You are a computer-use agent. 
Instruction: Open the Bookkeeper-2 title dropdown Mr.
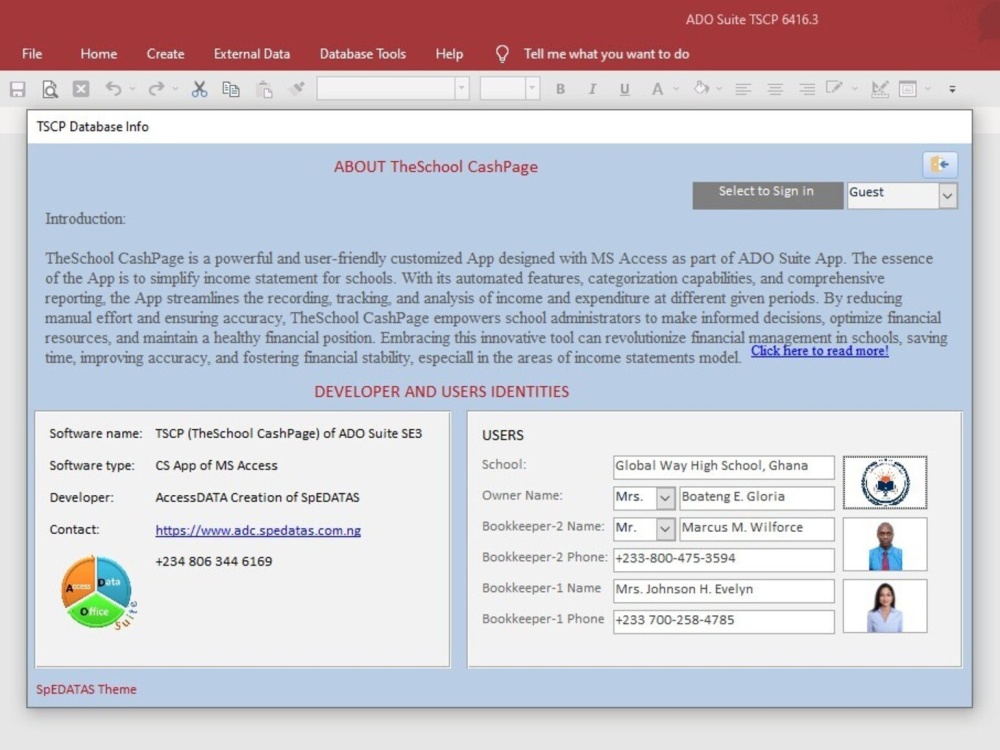click(x=665, y=529)
